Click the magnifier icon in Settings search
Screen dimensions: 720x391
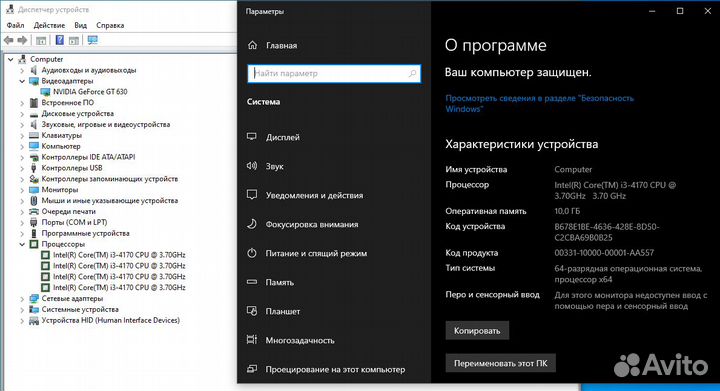pyautogui.click(x=412, y=73)
